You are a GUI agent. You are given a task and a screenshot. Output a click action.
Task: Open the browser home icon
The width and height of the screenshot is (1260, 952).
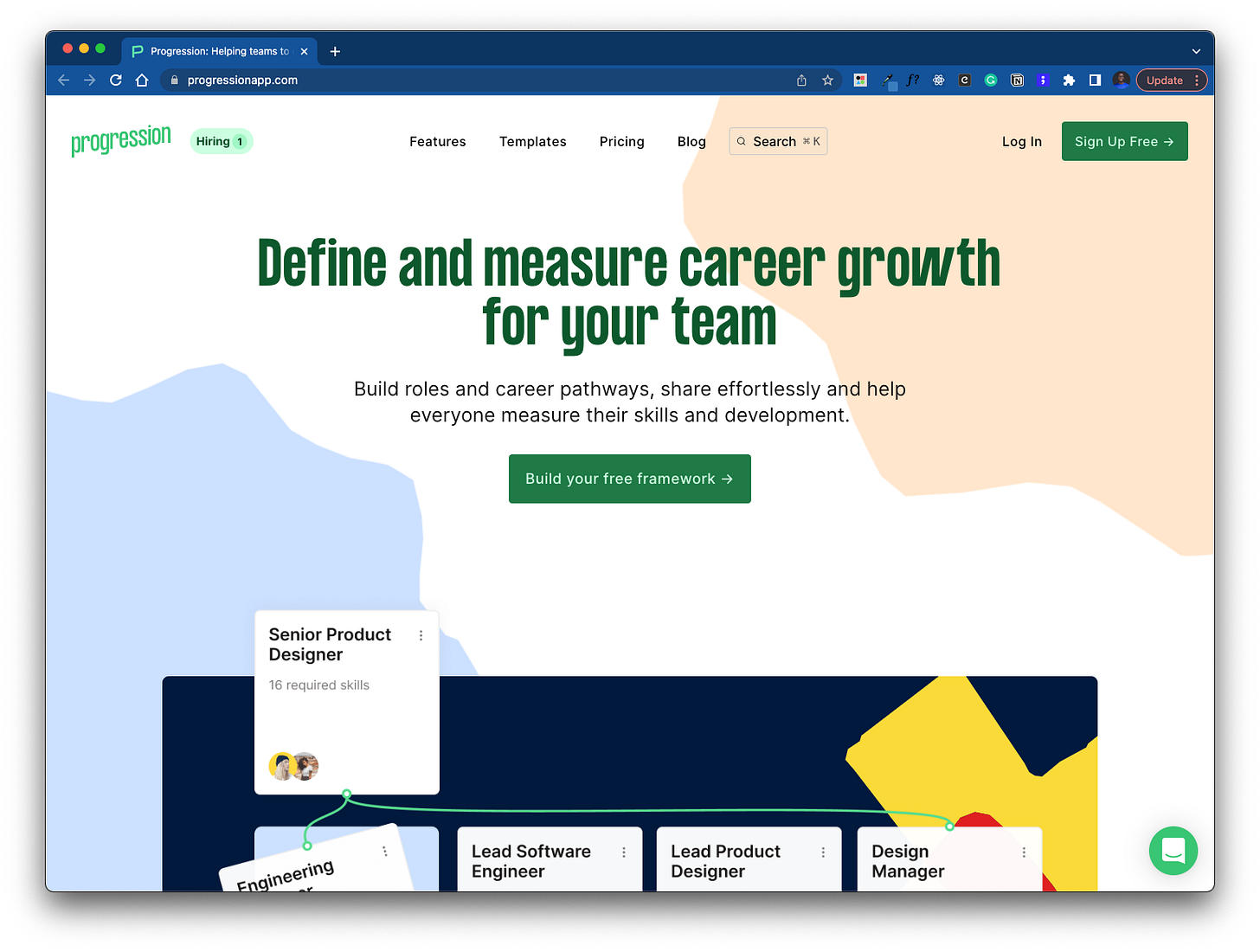click(x=142, y=80)
